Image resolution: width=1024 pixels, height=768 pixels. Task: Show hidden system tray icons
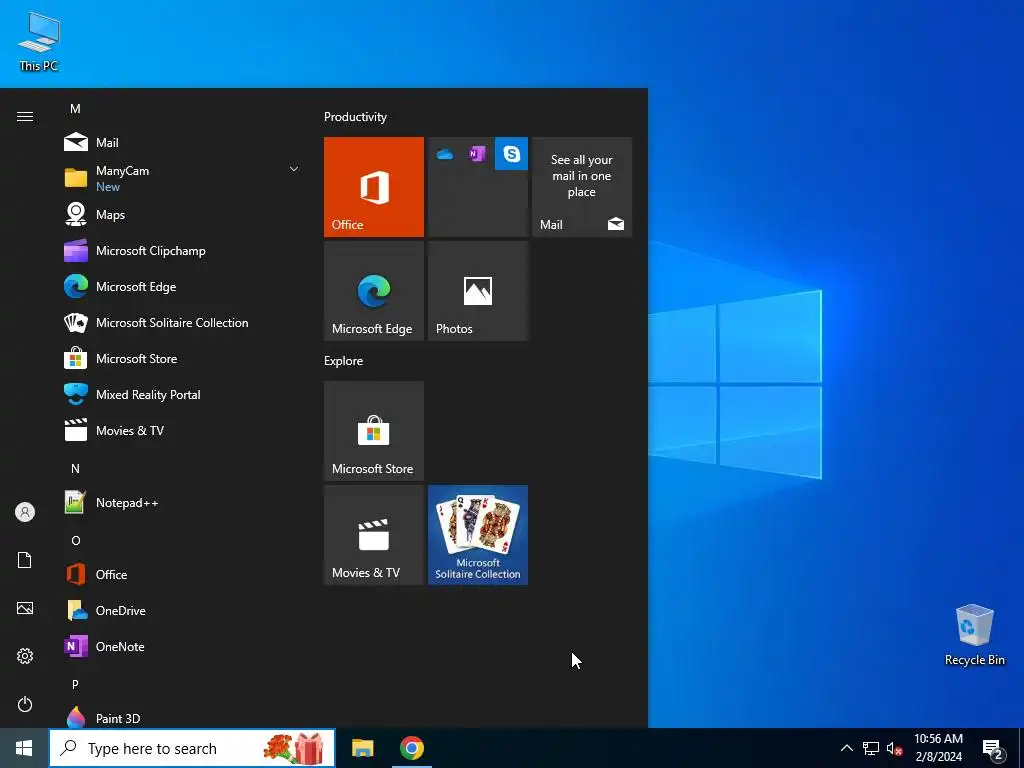pyautogui.click(x=846, y=748)
